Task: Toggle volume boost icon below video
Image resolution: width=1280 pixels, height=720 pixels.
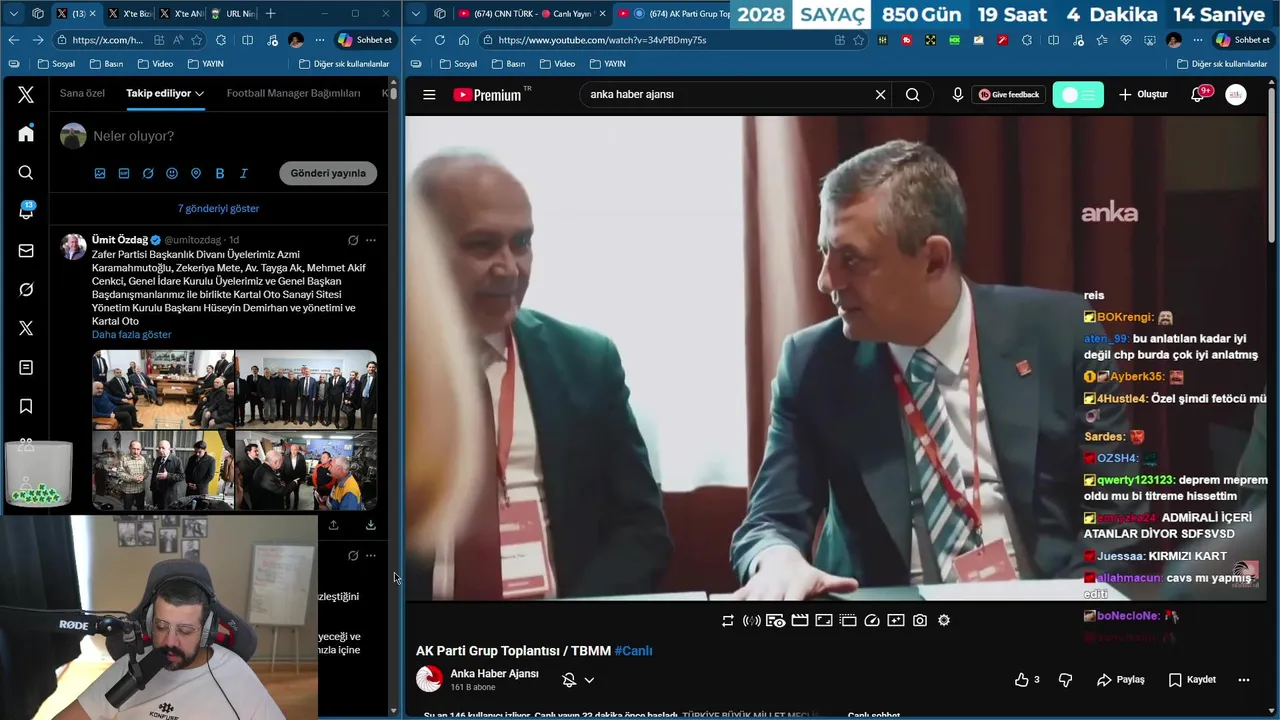Action: [x=751, y=620]
